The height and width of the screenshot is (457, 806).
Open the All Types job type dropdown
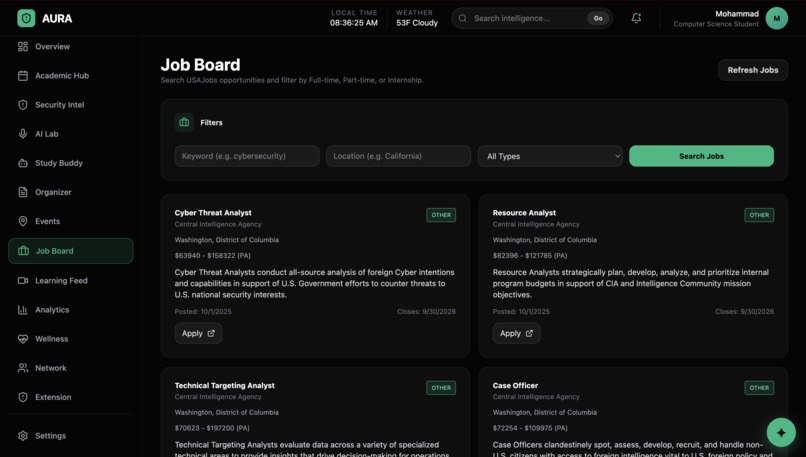tap(550, 156)
